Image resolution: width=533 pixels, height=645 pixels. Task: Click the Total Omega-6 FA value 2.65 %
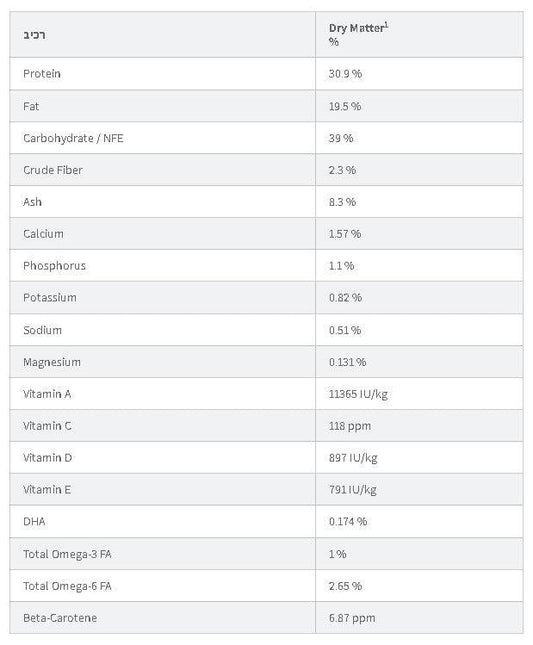(345, 586)
